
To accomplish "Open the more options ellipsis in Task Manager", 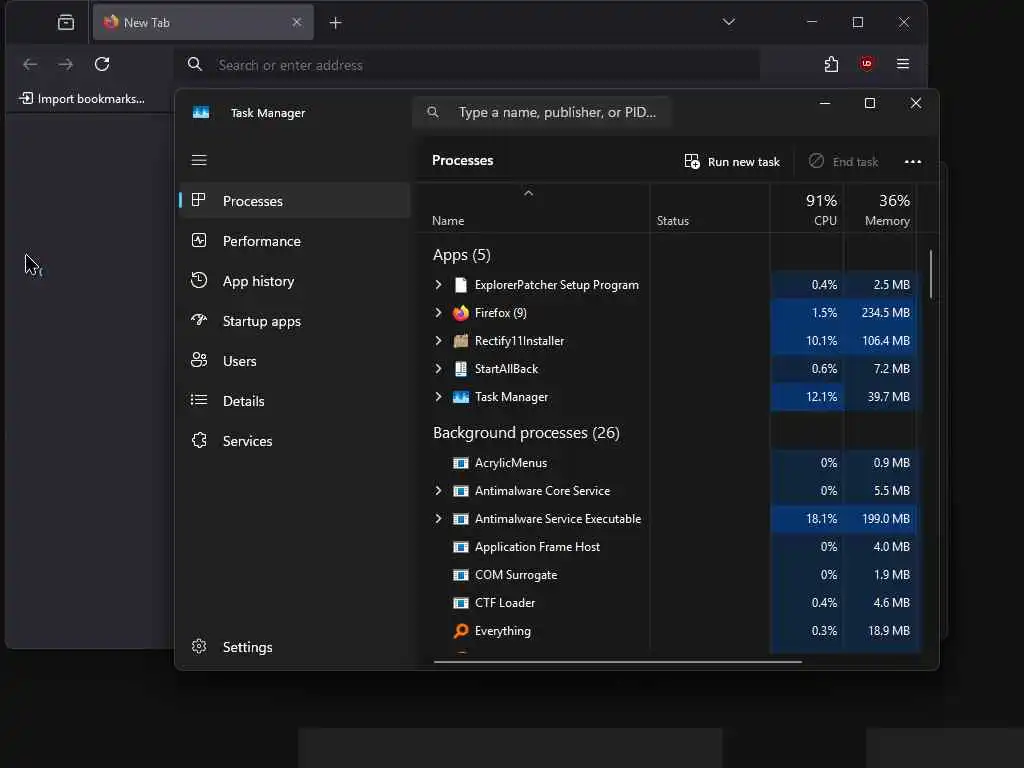I will click(912, 161).
